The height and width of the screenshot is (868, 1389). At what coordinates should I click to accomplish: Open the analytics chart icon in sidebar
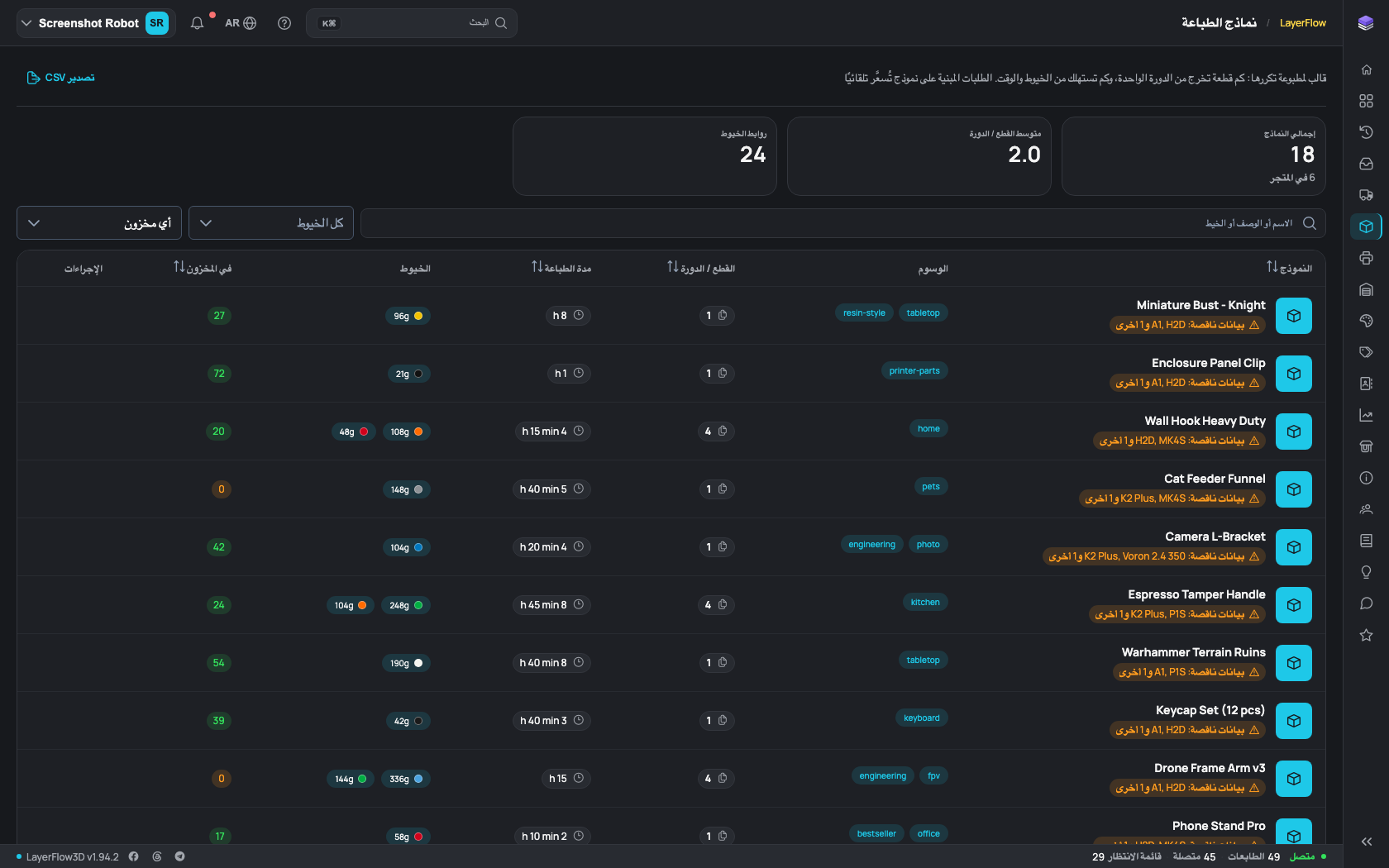click(1366, 415)
